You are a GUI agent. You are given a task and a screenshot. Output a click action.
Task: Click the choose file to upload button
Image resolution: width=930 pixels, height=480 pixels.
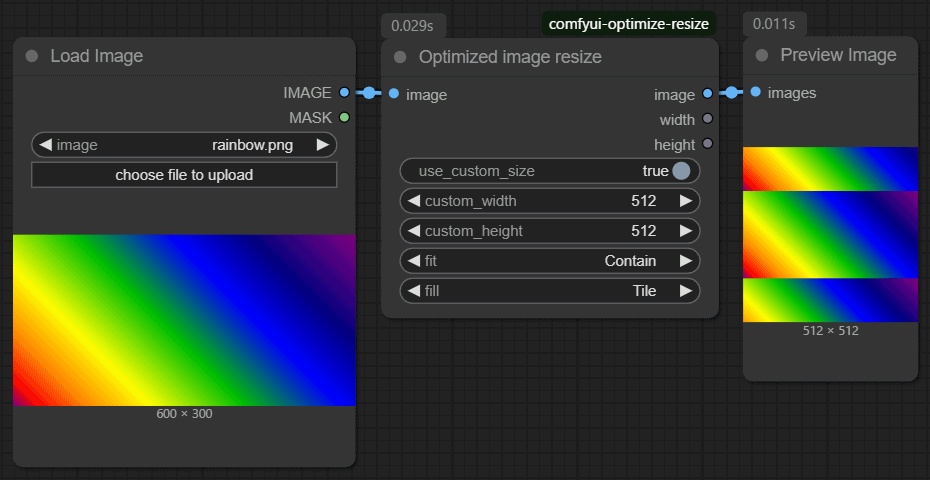184,175
